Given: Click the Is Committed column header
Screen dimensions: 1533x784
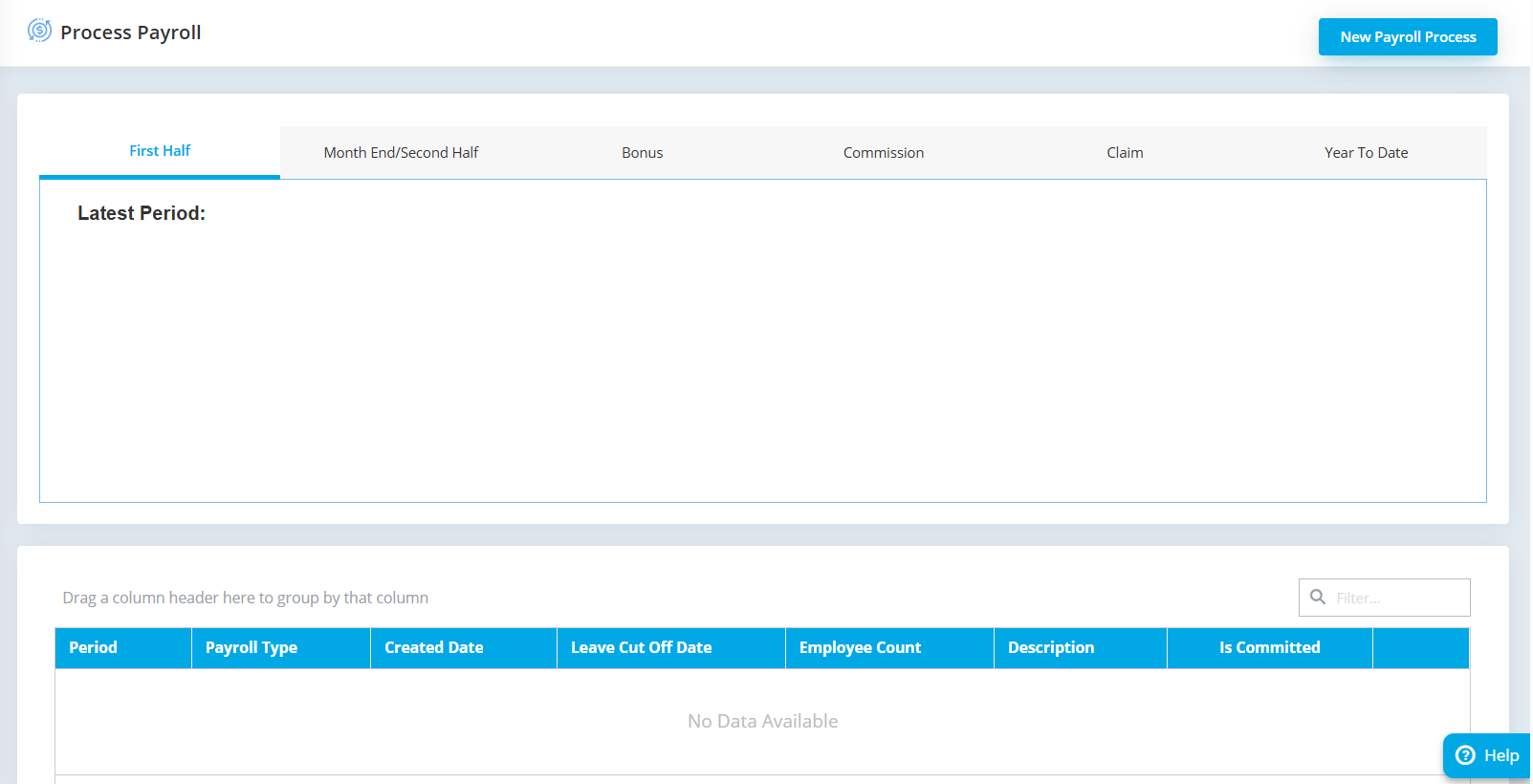Looking at the screenshot, I should (1269, 648).
